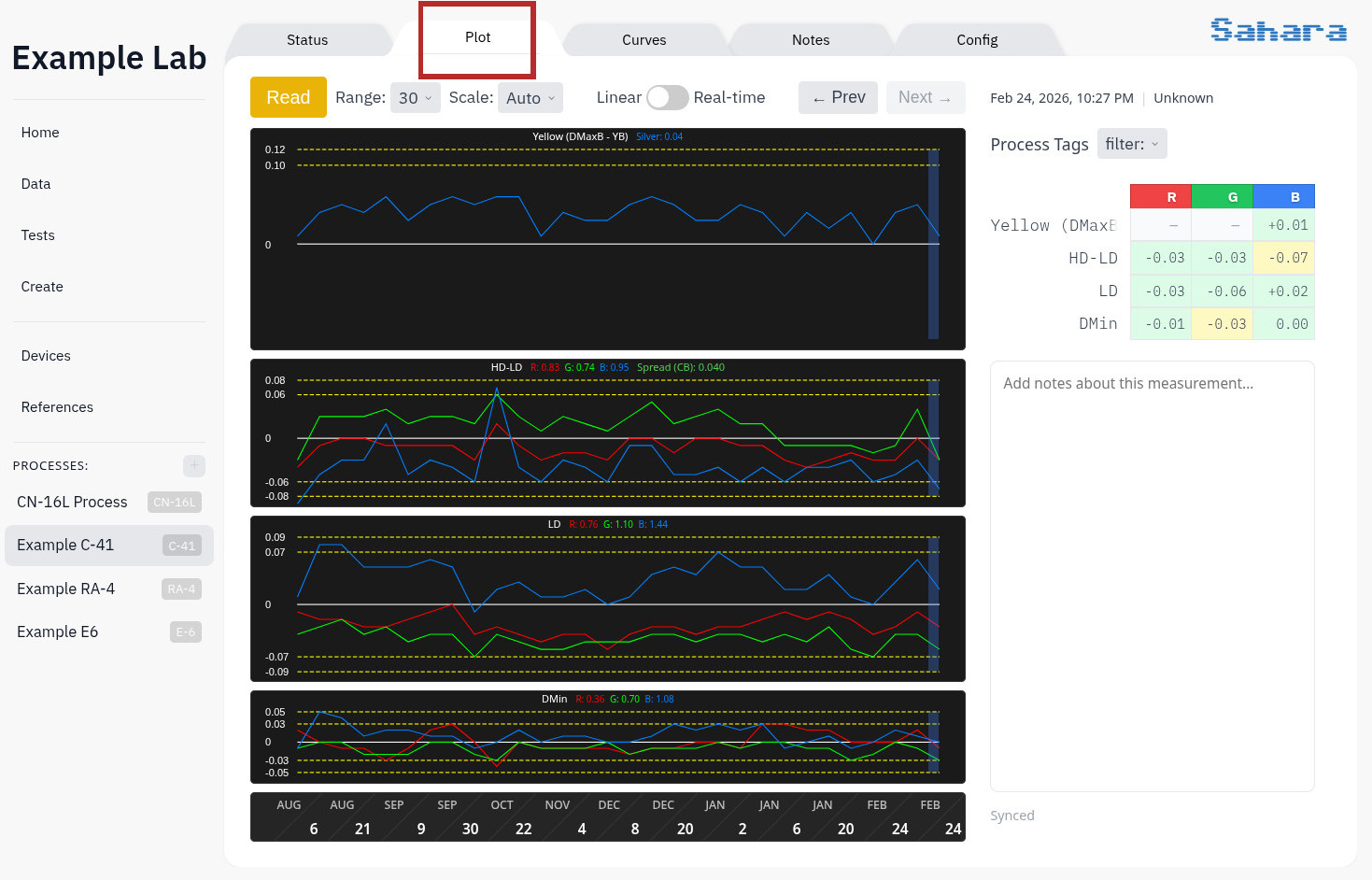Open the Range dropdown set to 30
Screen dimensions: 1372x880
(415, 97)
